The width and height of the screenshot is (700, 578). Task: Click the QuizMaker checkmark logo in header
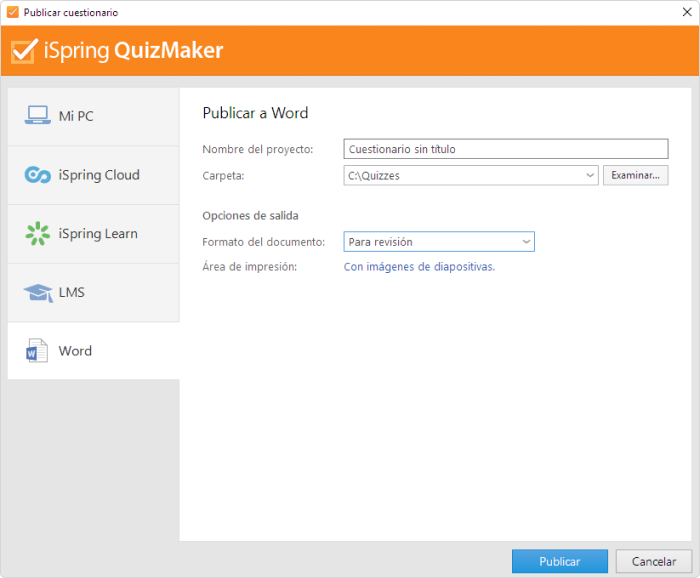click(x=24, y=51)
